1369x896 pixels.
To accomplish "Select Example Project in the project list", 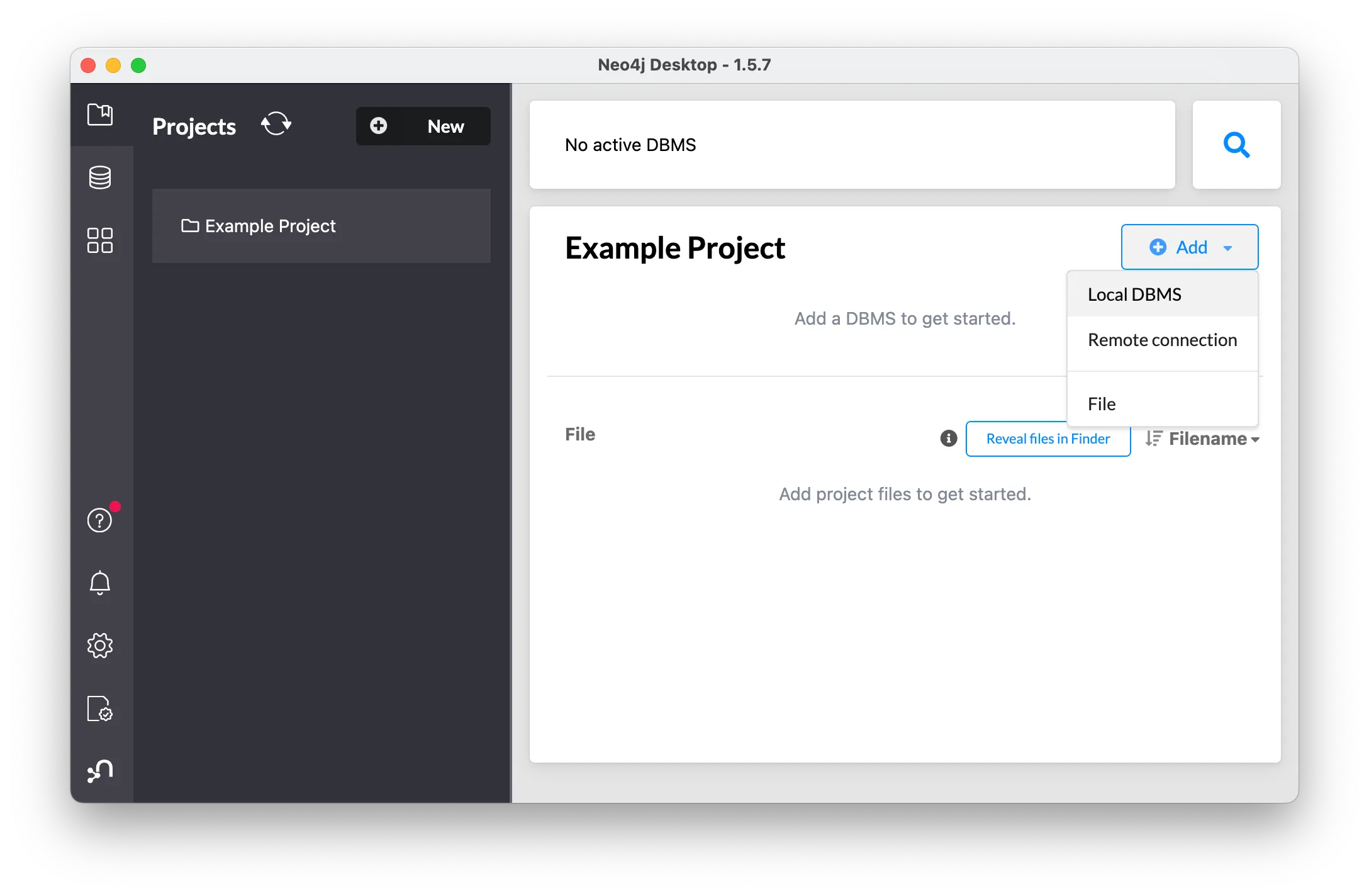I will pyautogui.click(x=321, y=226).
